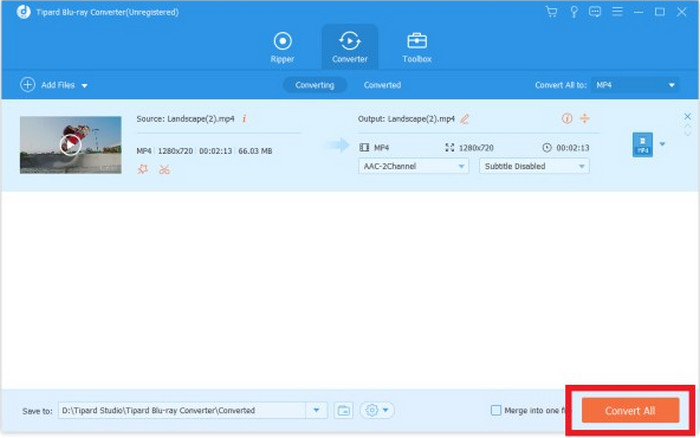Open the save folder browse icon
The width and height of the screenshot is (700, 438).
(x=345, y=410)
